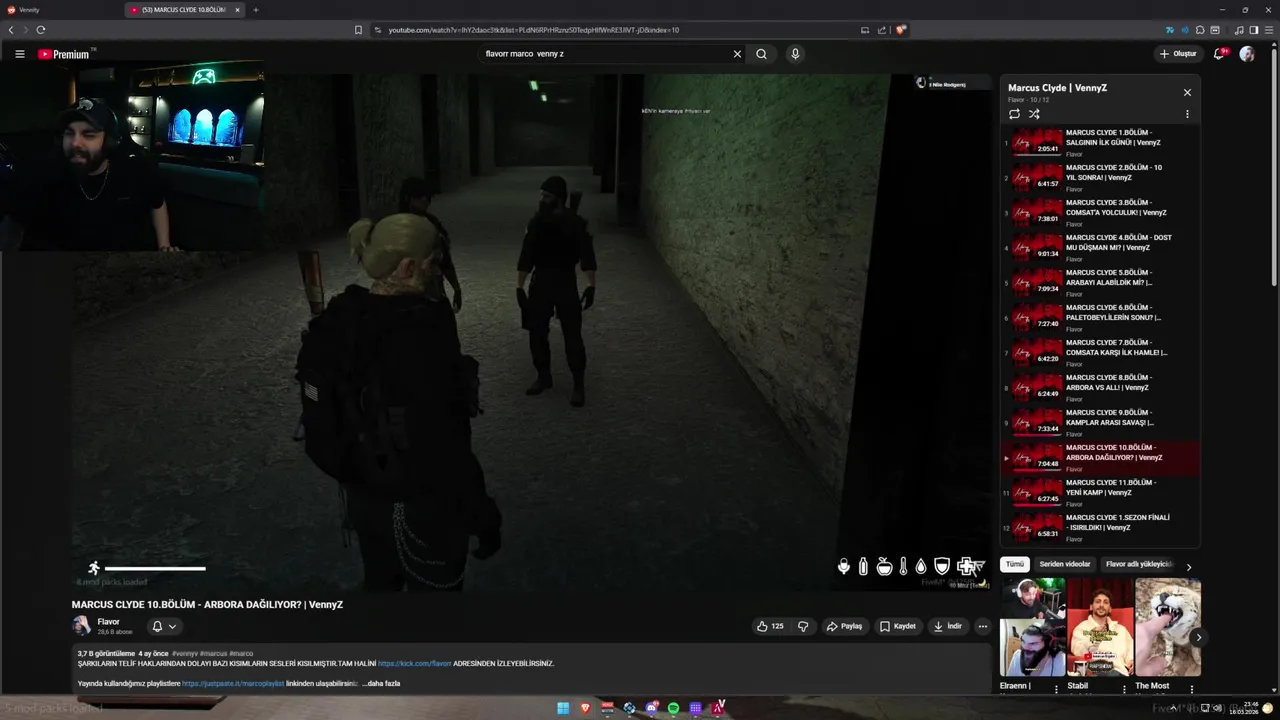Click the browser address bar URL
This screenshot has width=1280, height=720.
(534, 30)
